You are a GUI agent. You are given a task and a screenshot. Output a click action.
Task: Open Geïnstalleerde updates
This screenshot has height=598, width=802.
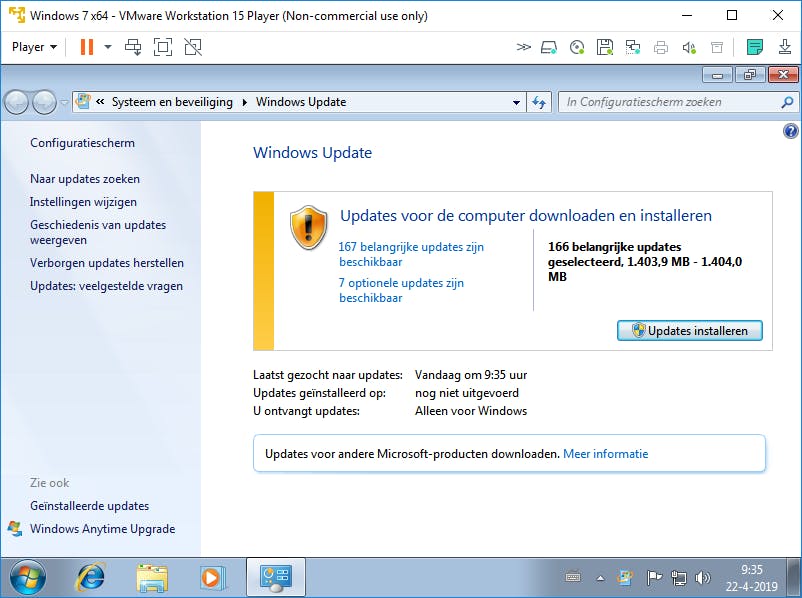pos(90,505)
